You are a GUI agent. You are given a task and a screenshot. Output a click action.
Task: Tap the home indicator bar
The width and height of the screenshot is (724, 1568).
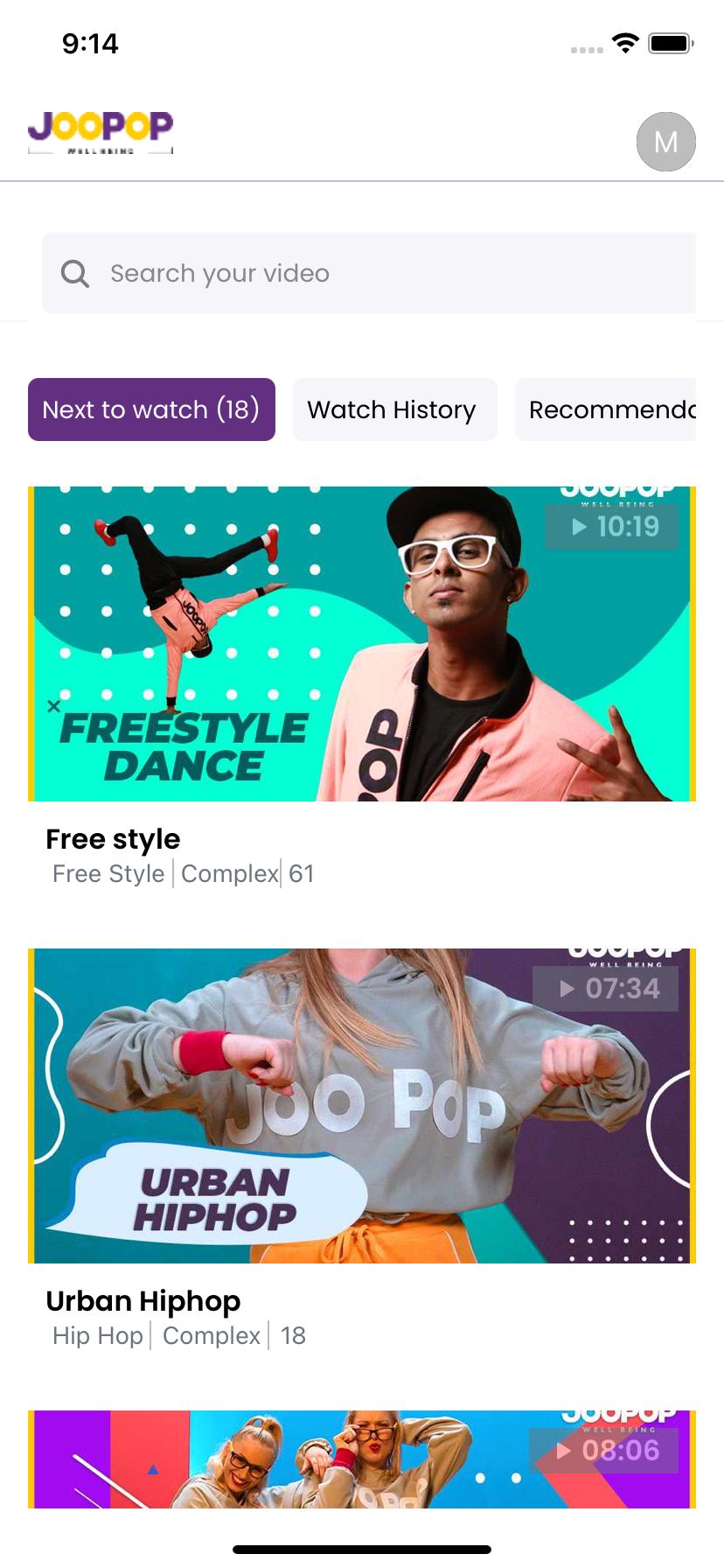[x=362, y=1550]
